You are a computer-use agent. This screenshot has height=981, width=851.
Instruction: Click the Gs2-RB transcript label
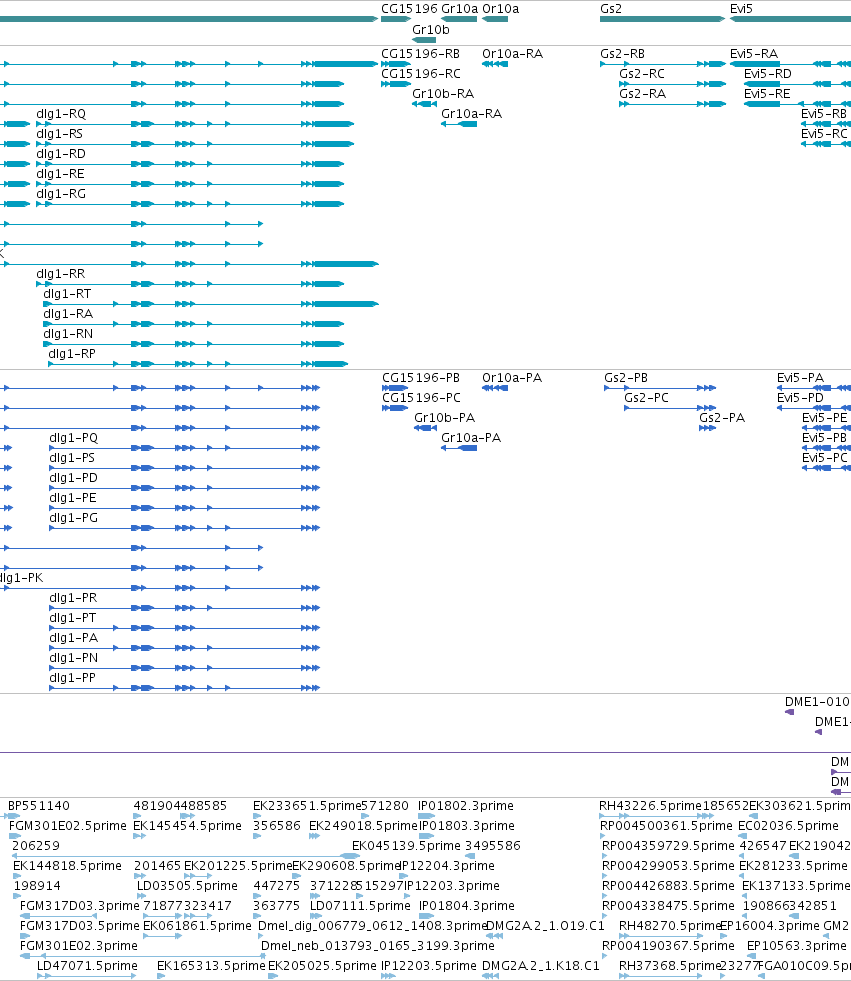[x=622, y=54]
